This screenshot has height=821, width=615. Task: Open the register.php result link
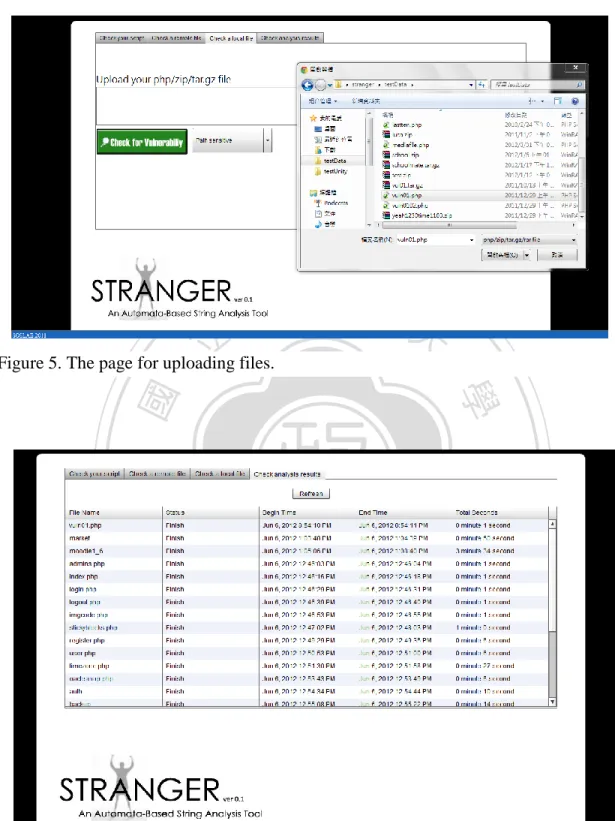[87, 640]
